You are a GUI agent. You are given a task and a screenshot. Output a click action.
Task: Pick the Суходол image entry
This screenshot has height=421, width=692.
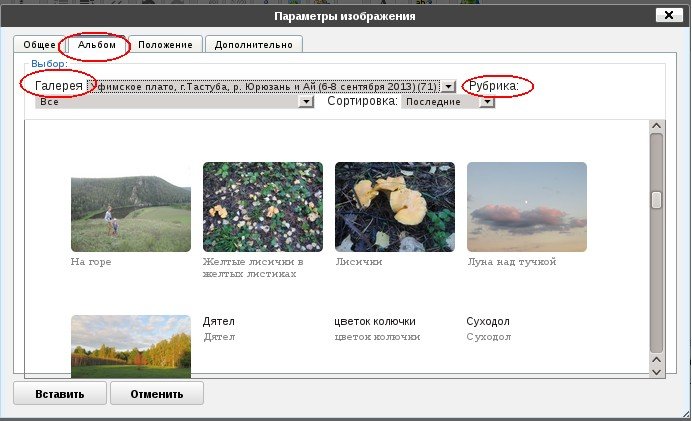488,322
